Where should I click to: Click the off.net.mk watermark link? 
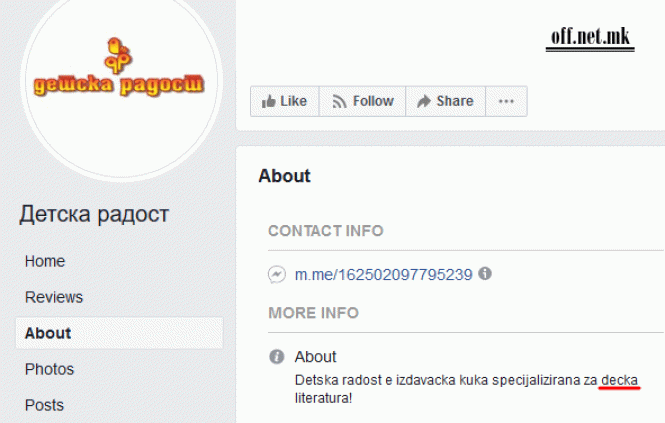[x=590, y=37]
